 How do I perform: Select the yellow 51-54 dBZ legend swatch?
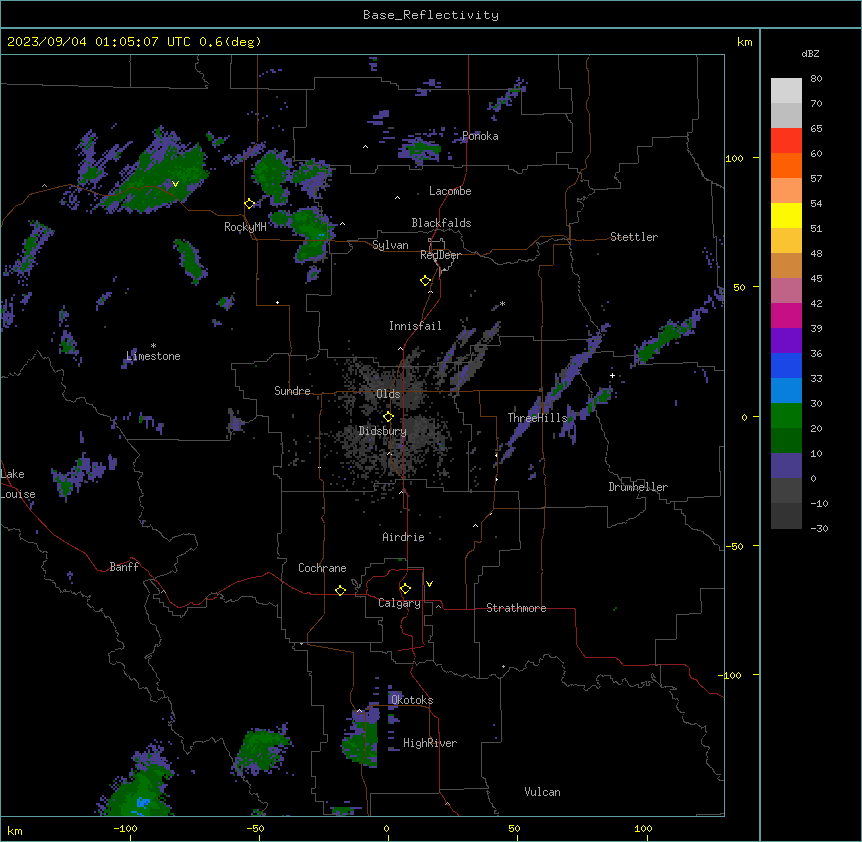[x=786, y=215]
